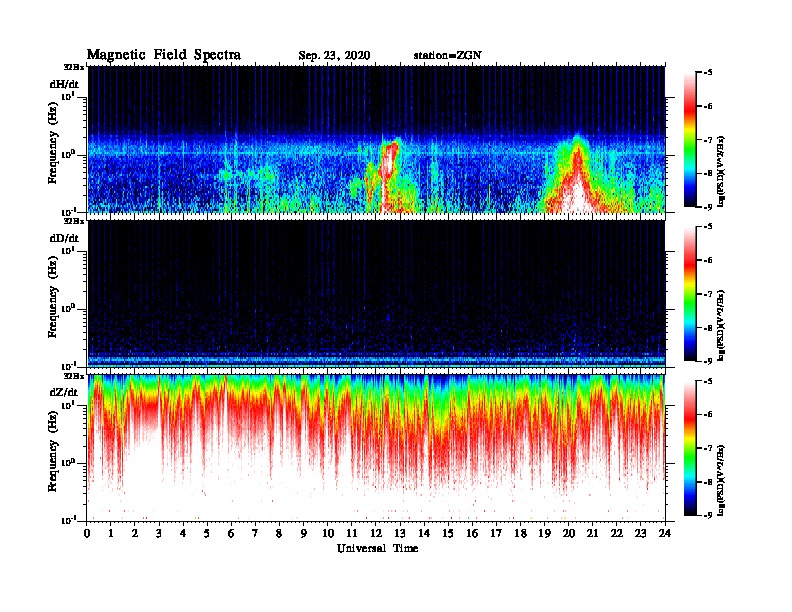The width and height of the screenshot is (792, 612).
Task: Click time axis tick label "1"
Action: (x=111, y=534)
